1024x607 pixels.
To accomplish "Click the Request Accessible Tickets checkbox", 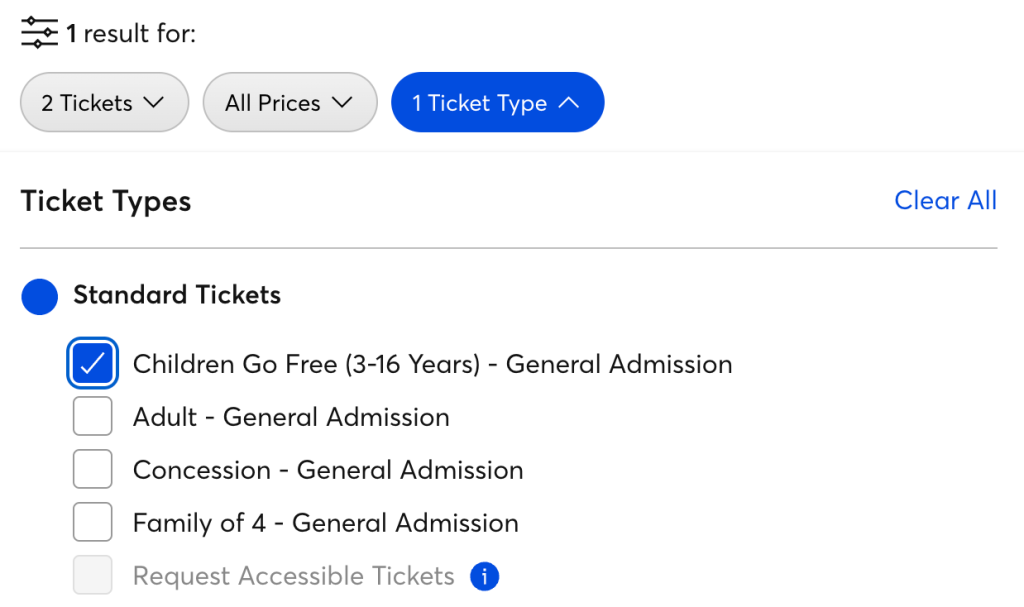I will pos(93,576).
